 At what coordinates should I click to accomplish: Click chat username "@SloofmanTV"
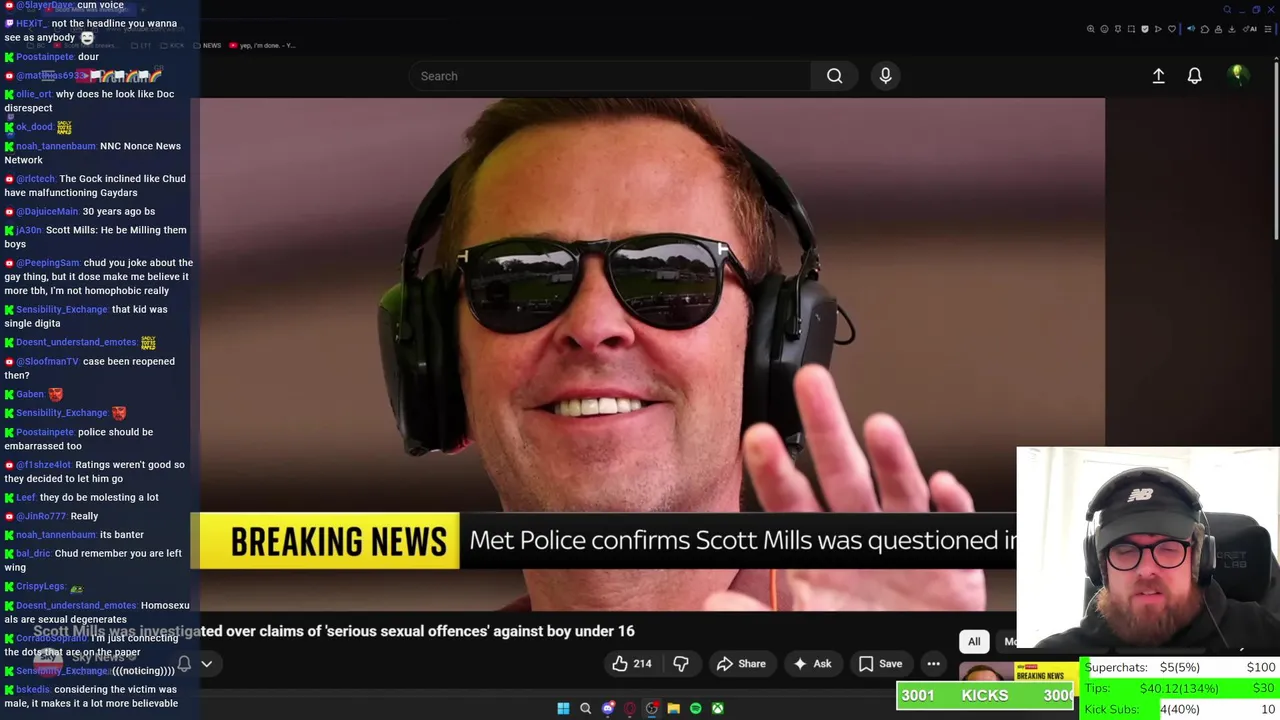tap(46, 362)
